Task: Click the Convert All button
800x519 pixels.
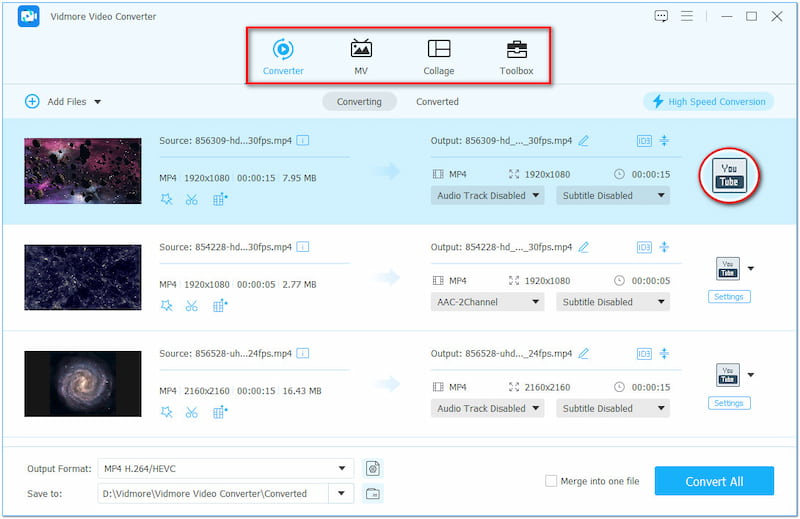Action: click(x=714, y=481)
